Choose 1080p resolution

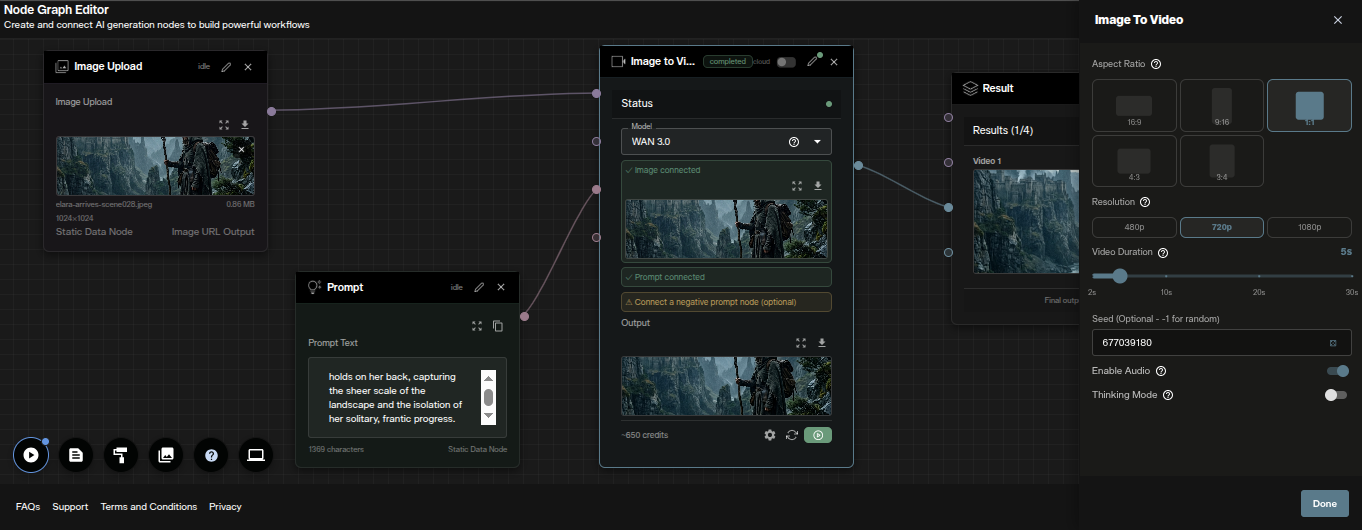pyautogui.click(x=1309, y=227)
